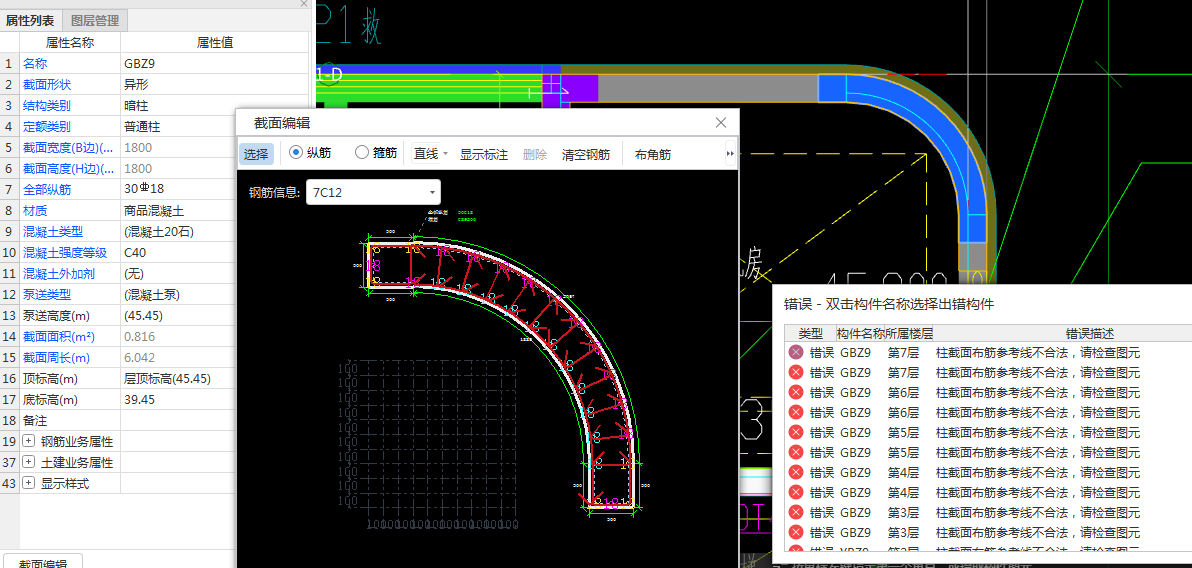
Task: Click the error icon on first 第3层 row
Action: coord(796,512)
